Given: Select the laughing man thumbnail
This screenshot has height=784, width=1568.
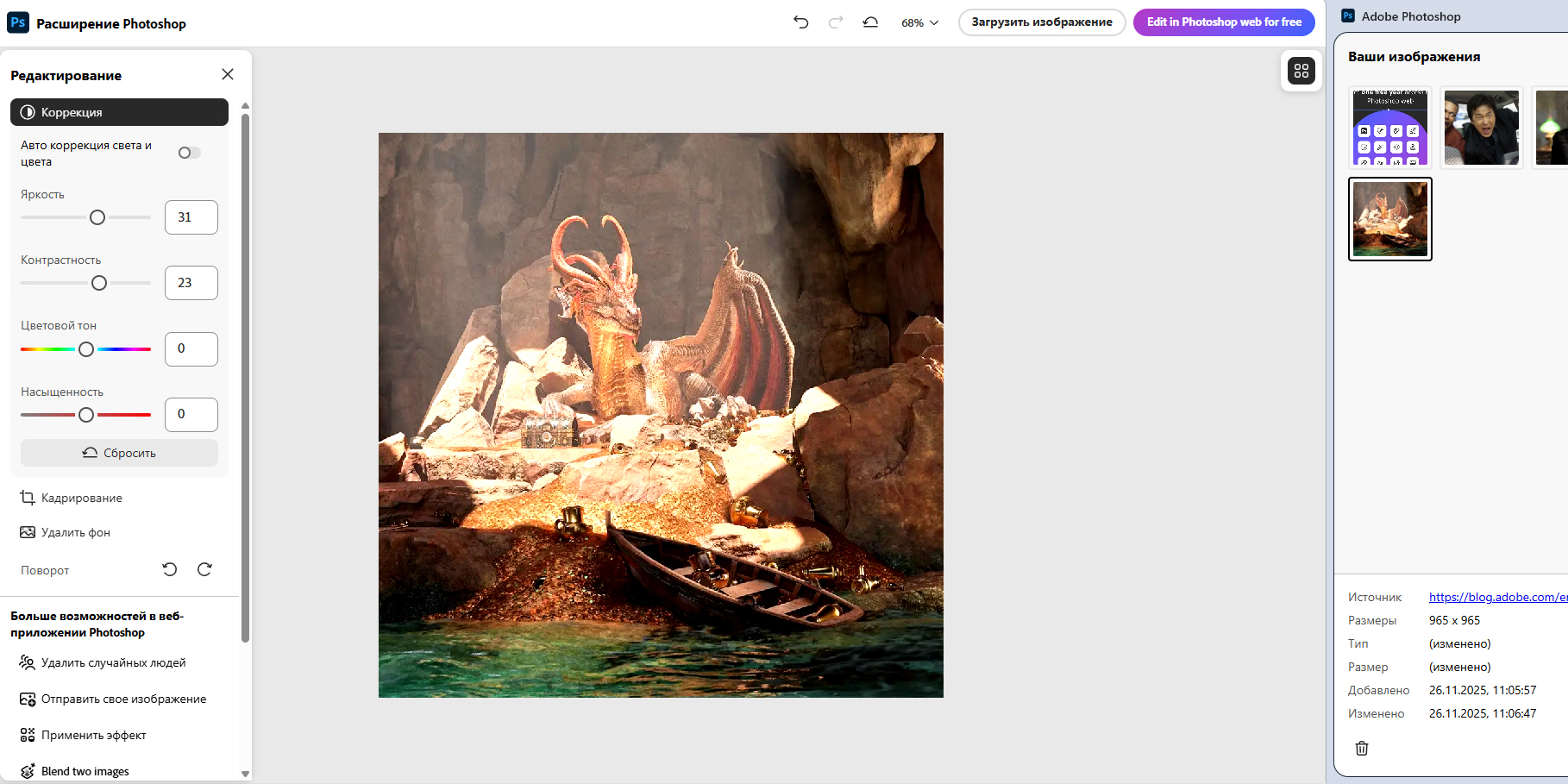Looking at the screenshot, I should point(1482,128).
